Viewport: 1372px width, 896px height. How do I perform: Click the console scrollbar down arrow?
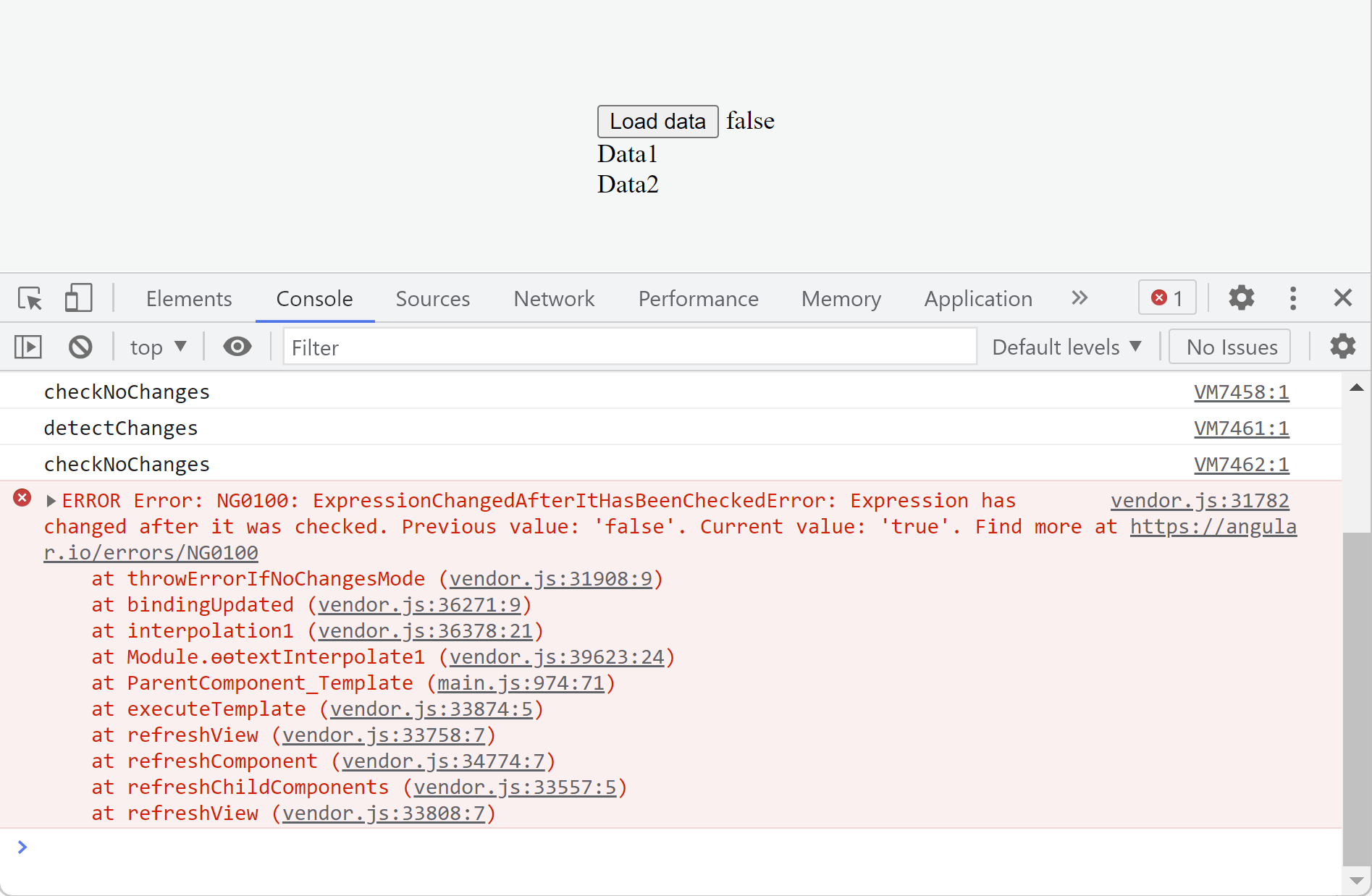pyautogui.click(x=1357, y=881)
